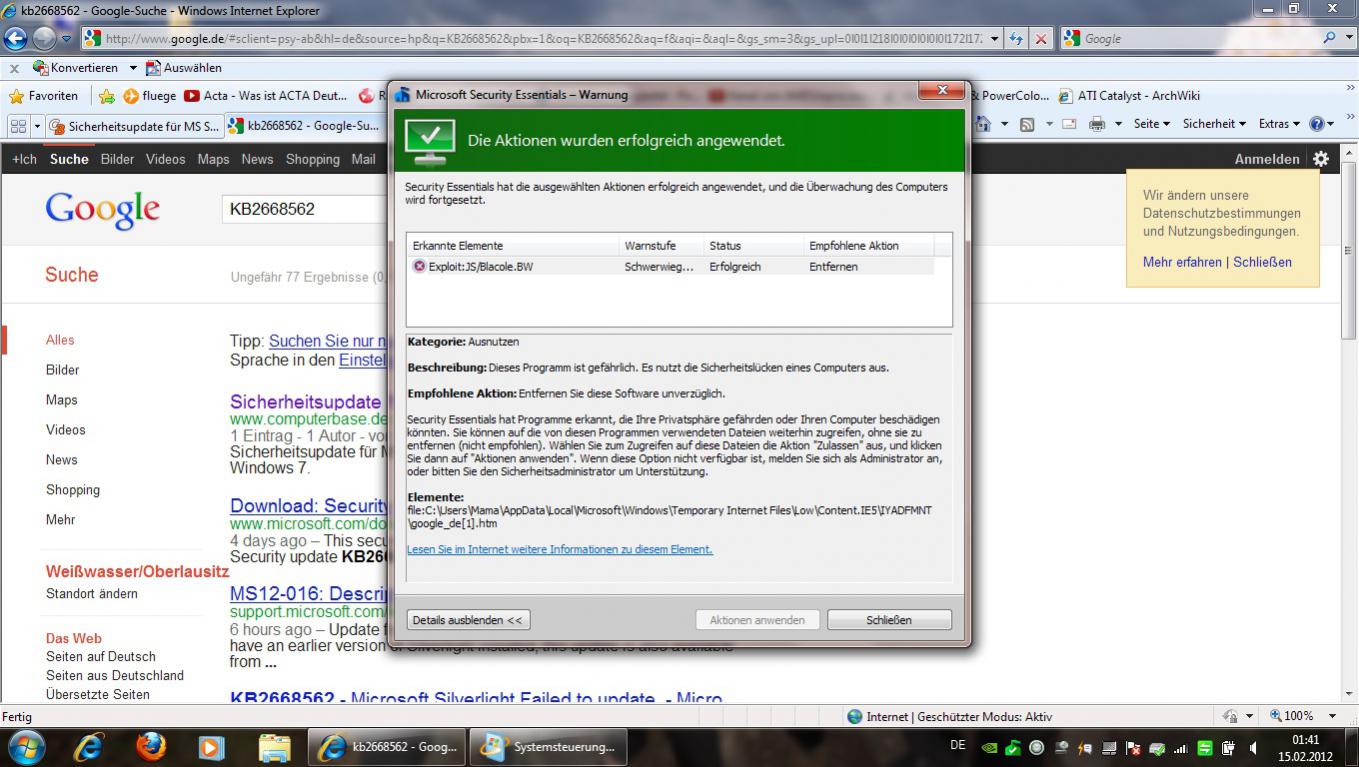
Task: Click the blue help question mark icon
Action: click(x=1317, y=124)
